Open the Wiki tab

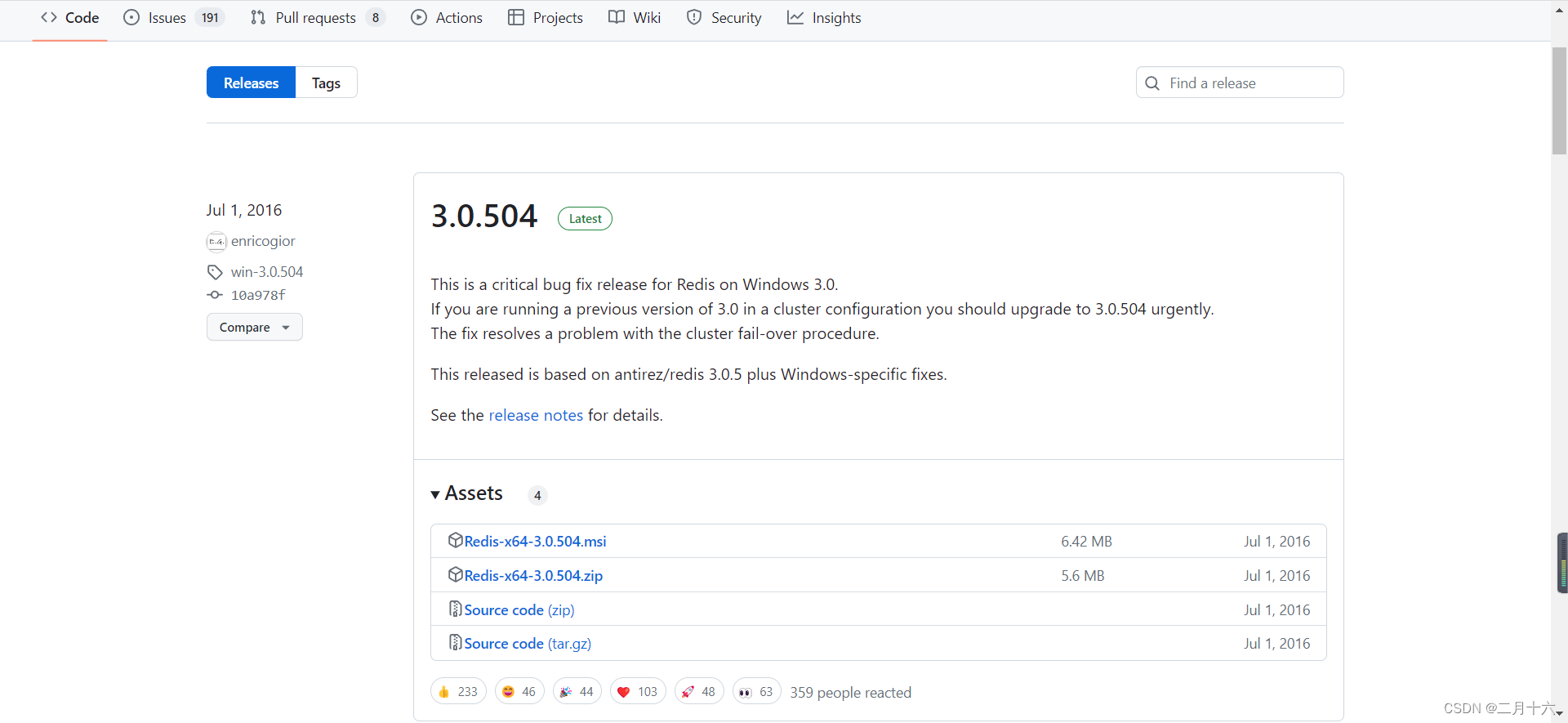[635, 18]
